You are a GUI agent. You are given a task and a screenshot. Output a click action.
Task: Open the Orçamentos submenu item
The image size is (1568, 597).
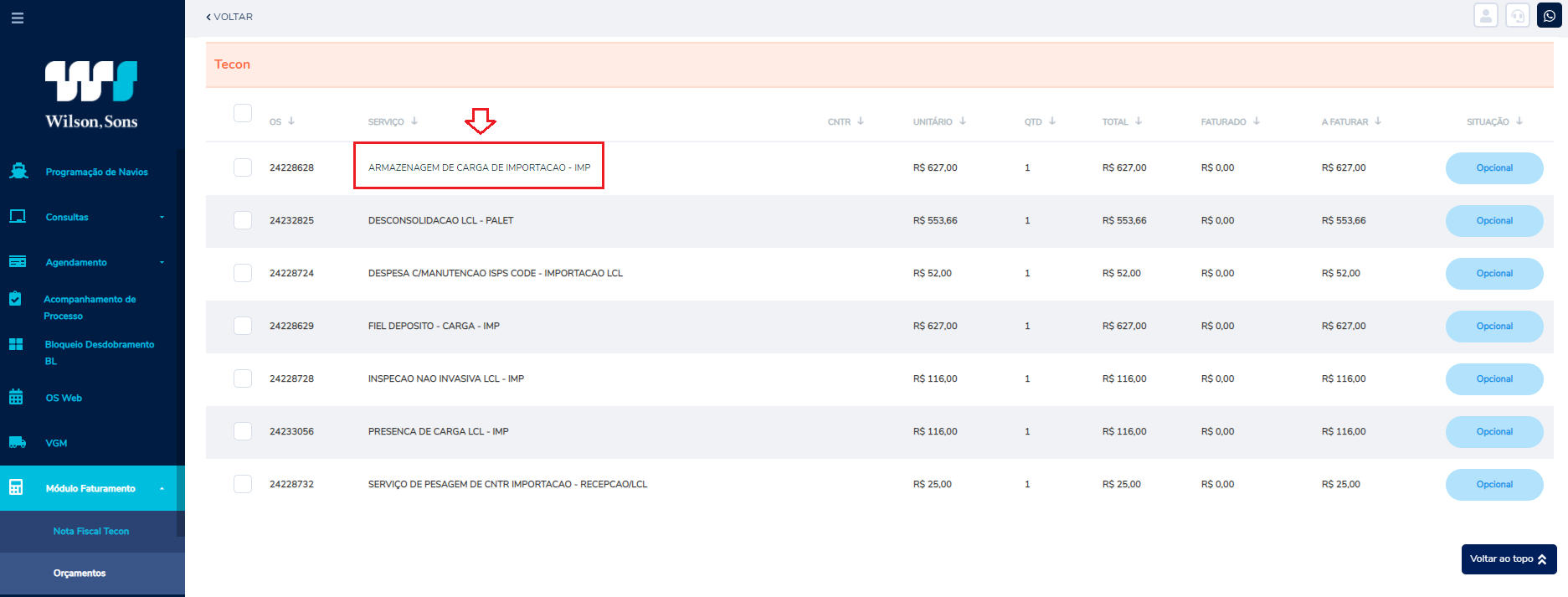[x=80, y=573]
